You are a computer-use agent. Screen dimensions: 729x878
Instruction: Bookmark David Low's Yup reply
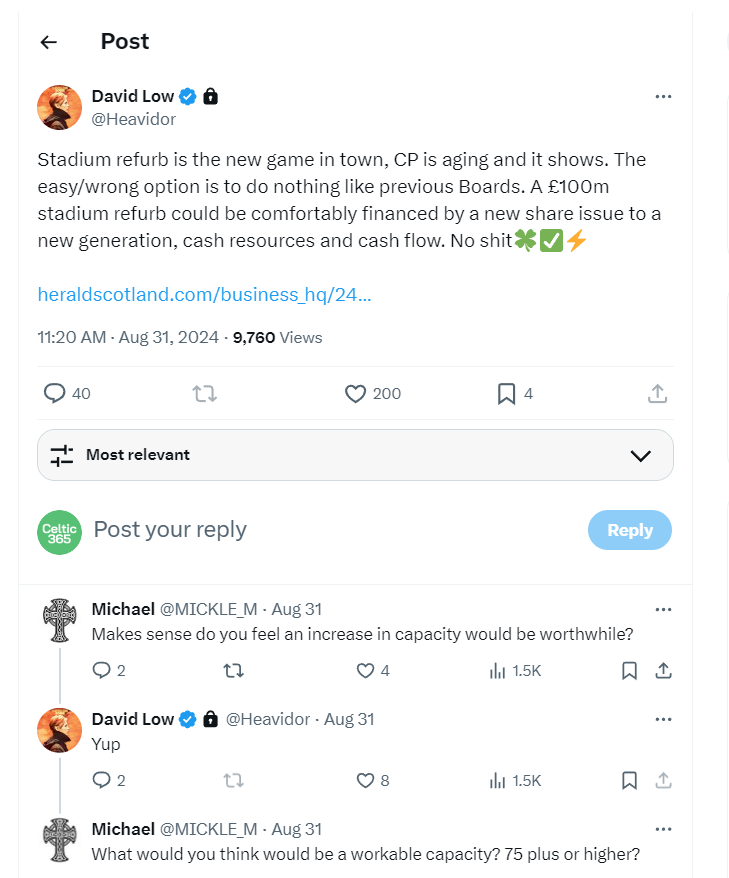tap(629, 780)
